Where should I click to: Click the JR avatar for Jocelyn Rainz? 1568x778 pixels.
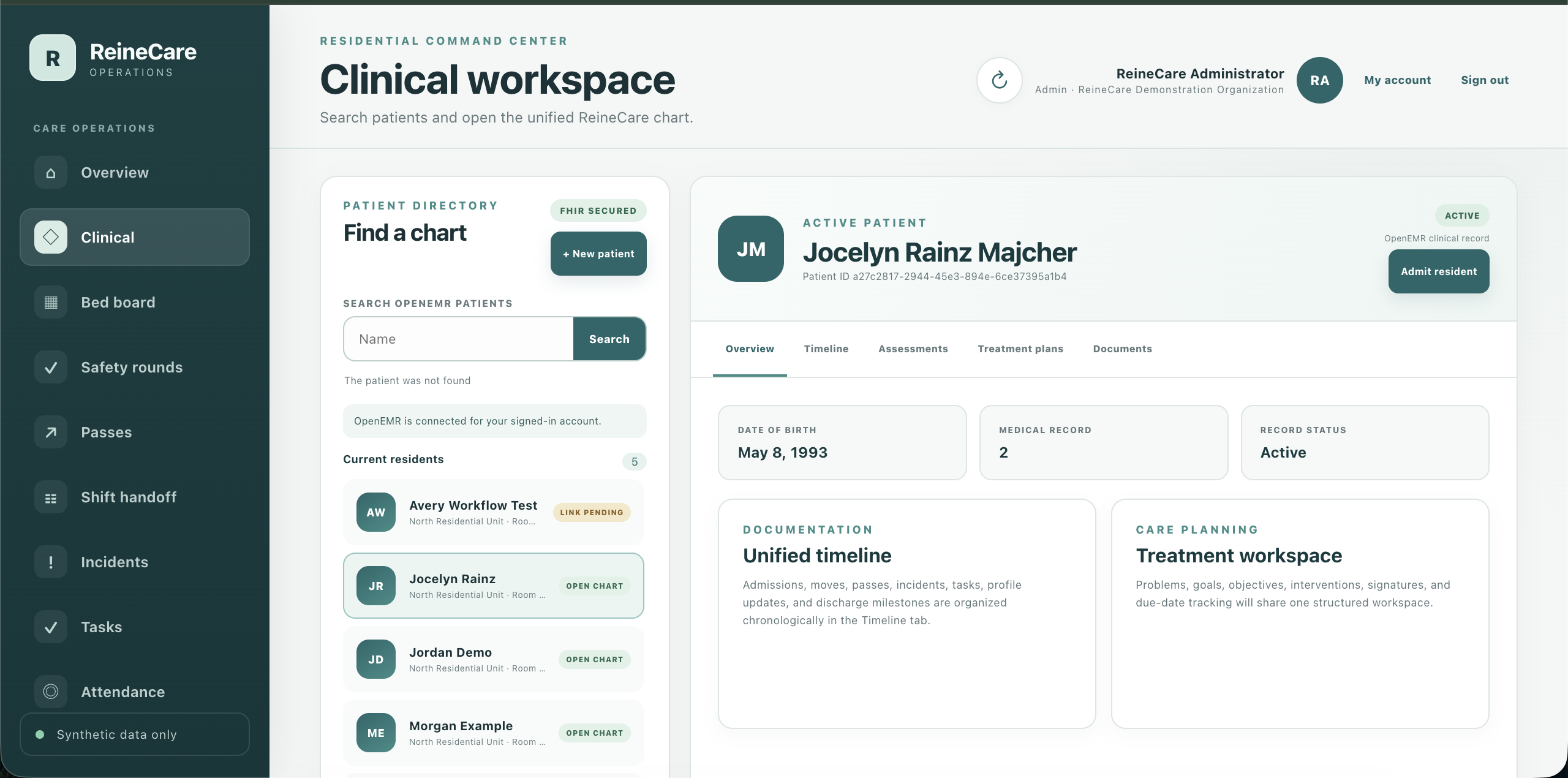point(376,586)
